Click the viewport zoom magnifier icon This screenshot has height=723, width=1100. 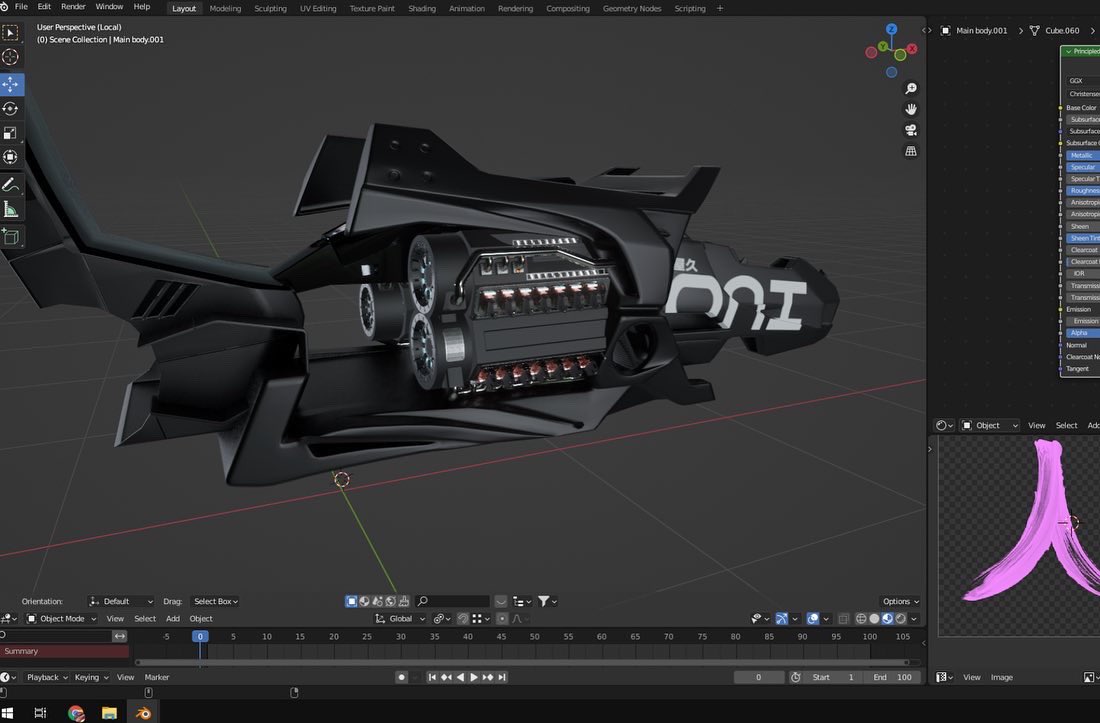911,88
